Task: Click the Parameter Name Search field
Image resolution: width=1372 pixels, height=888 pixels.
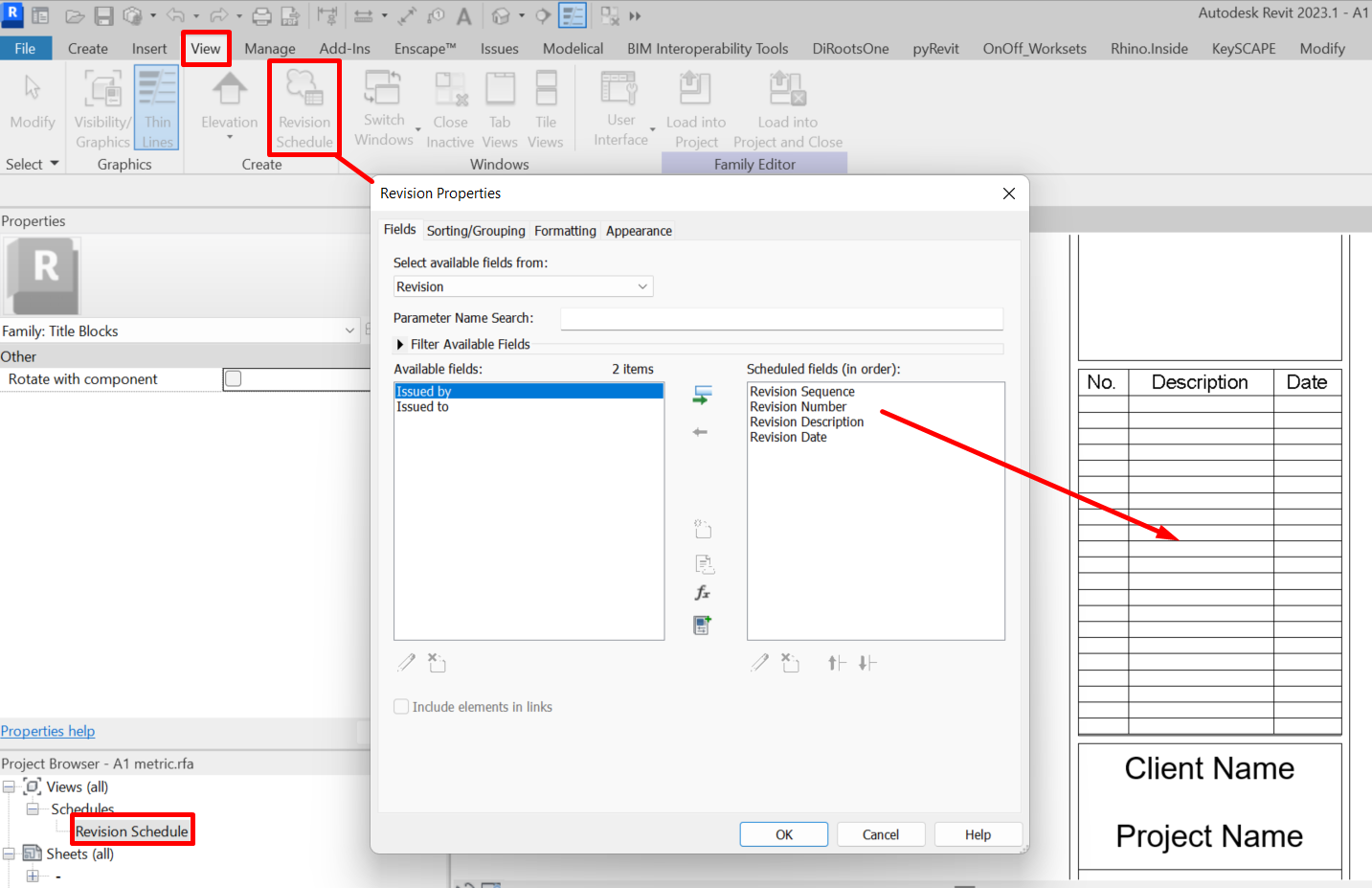Action: (781, 318)
